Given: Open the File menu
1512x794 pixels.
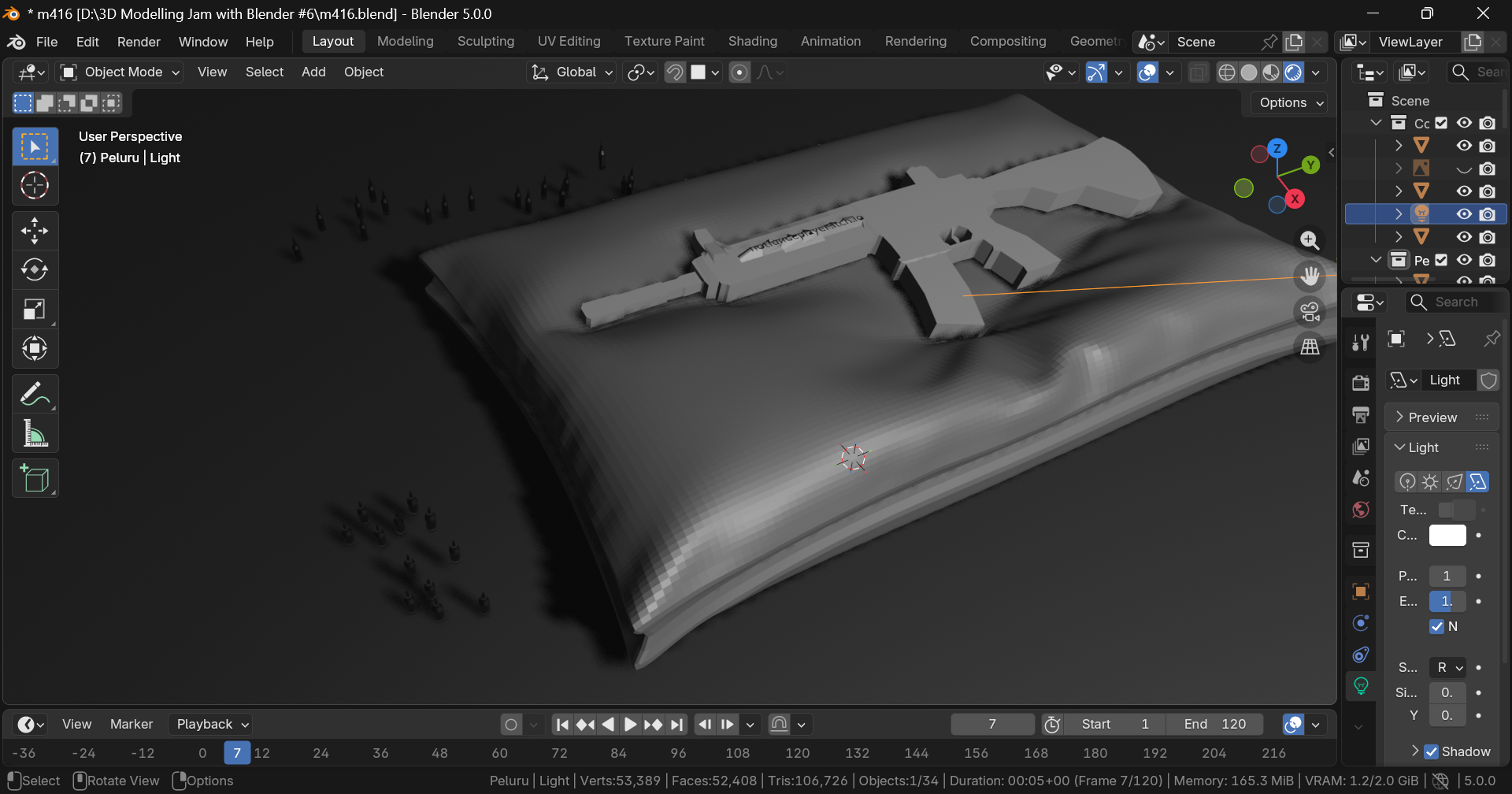Looking at the screenshot, I should (46, 42).
